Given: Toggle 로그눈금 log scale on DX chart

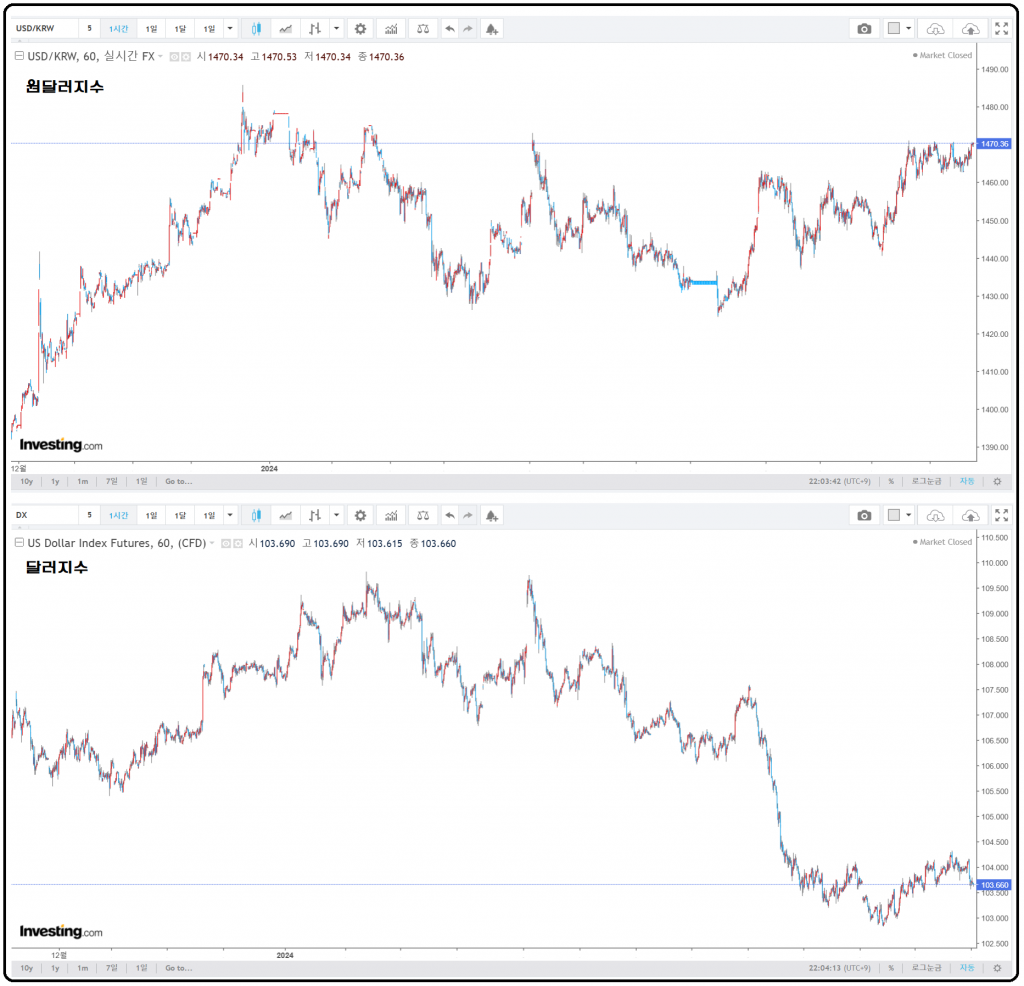Looking at the screenshot, I should tap(927, 968).
